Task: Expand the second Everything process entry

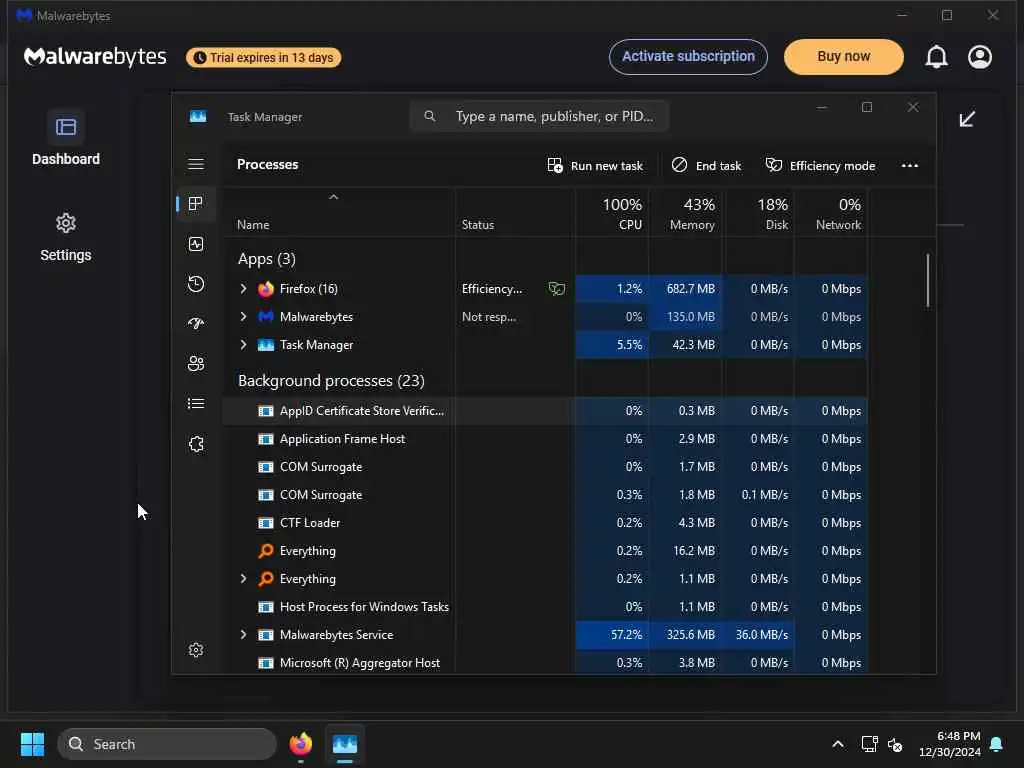Action: tap(244, 579)
